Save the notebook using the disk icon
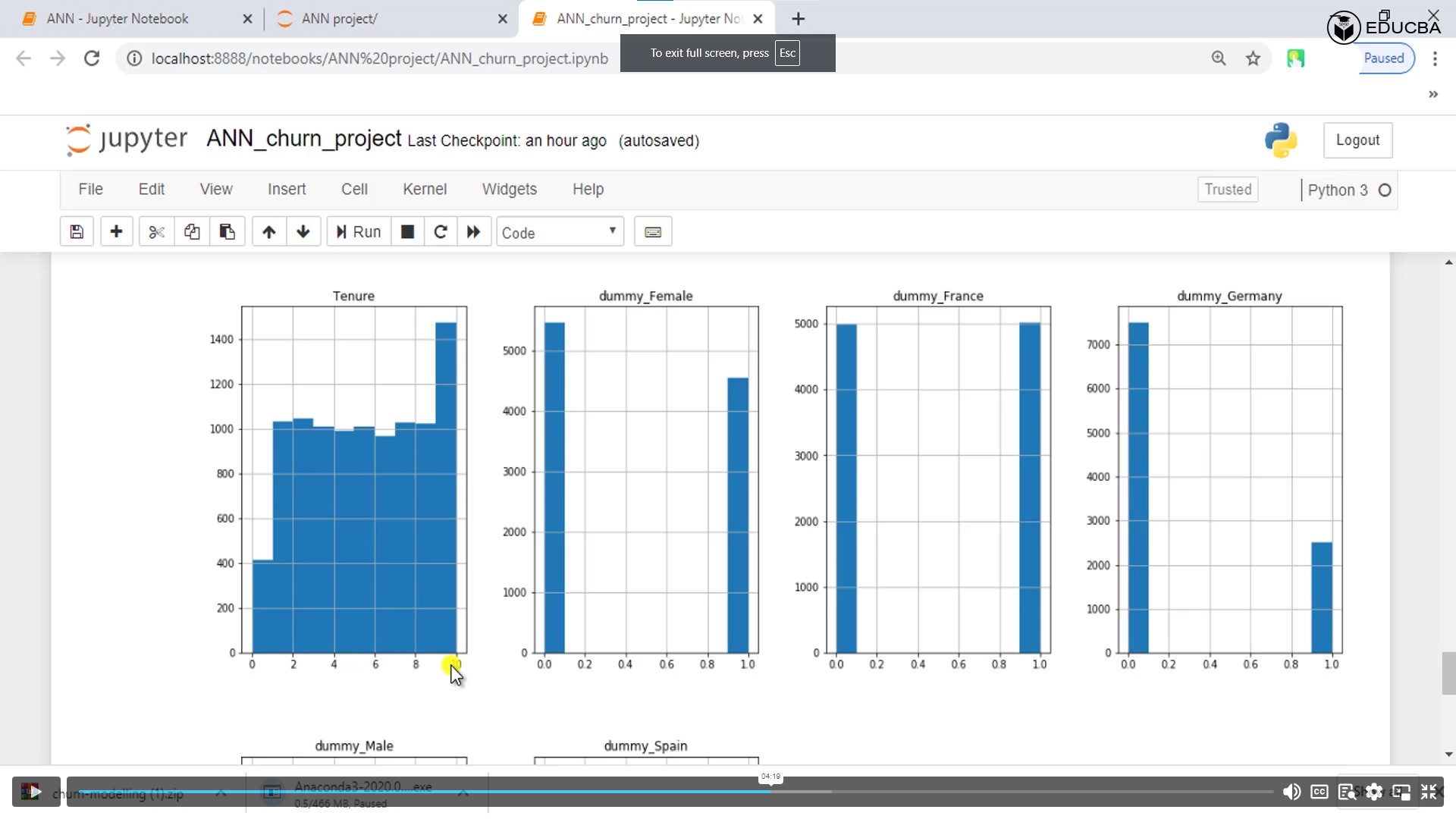Image resolution: width=1456 pixels, height=819 pixels. pyautogui.click(x=77, y=231)
